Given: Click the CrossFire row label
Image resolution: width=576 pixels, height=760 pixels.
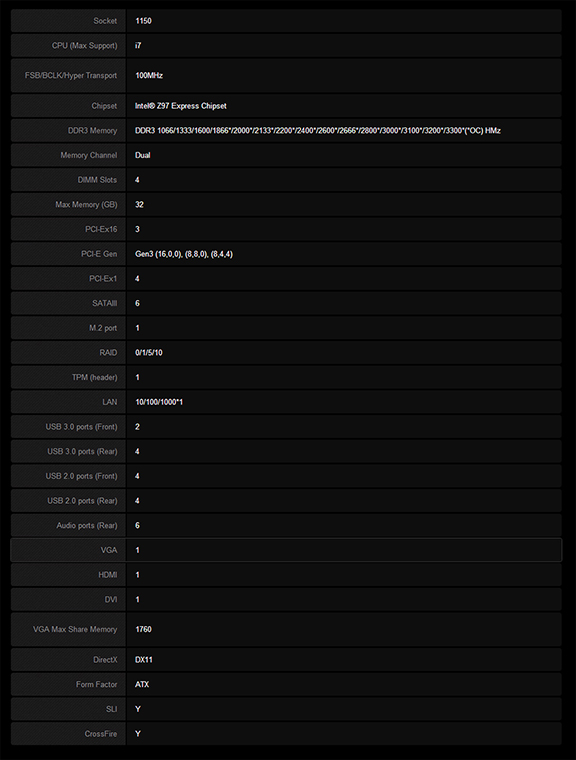Looking at the screenshot, I should (x=101, y=734).
